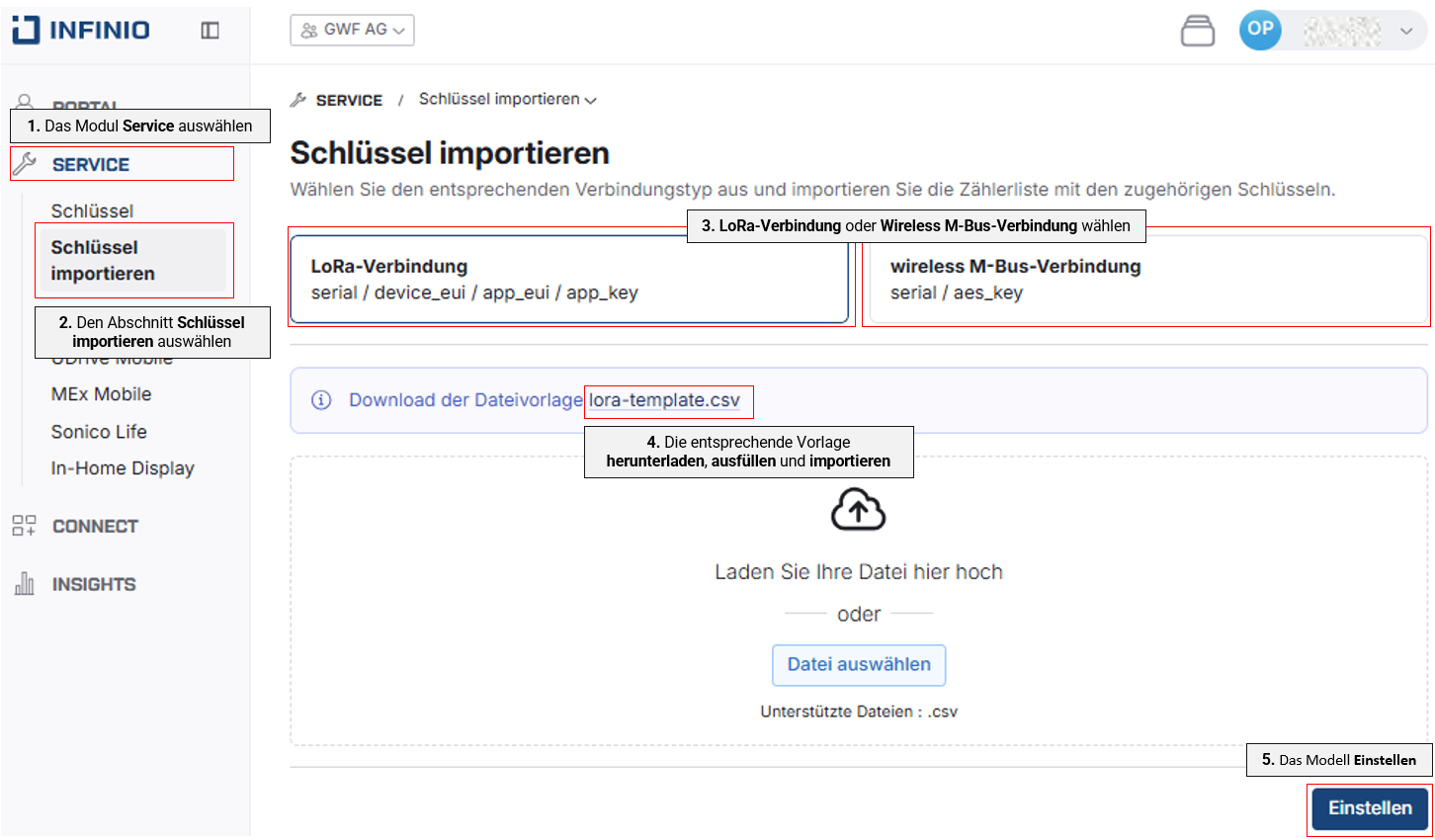Click the cloud upload icon
This screenshot has width=1435, height=840.
click(x=858, y=510)
